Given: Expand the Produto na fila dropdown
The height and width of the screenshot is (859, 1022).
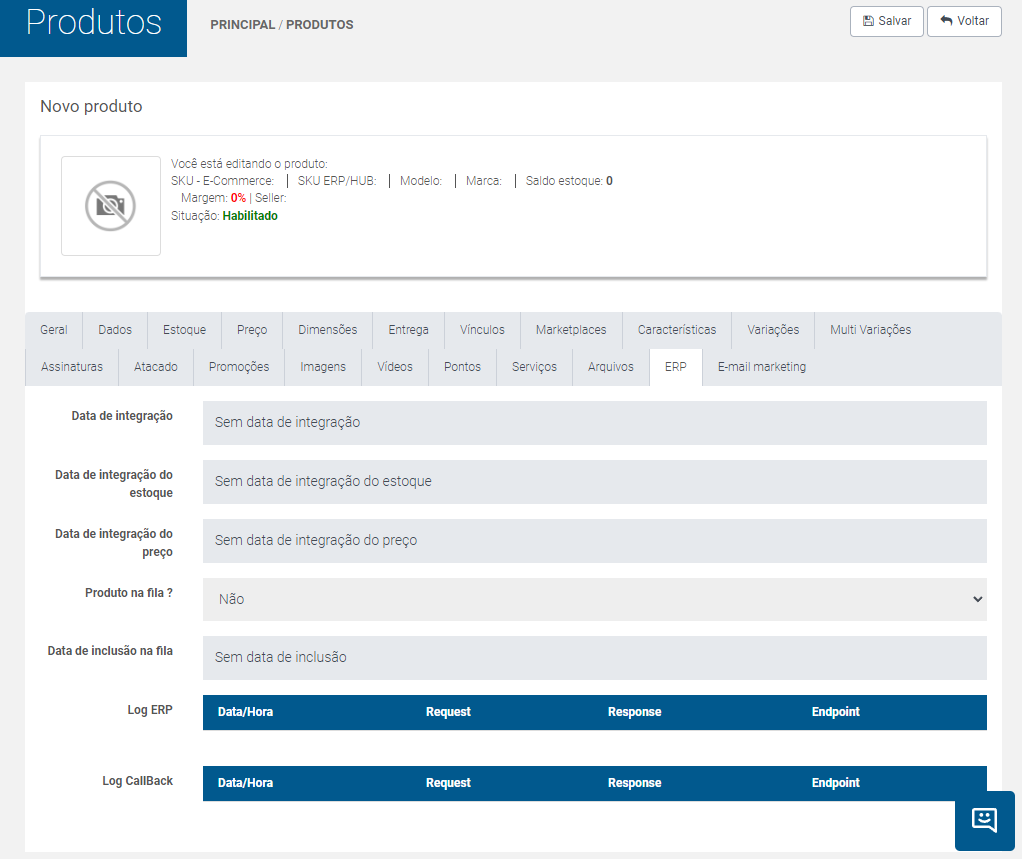Looking at the screenshot, I should [x=594, y=600].
